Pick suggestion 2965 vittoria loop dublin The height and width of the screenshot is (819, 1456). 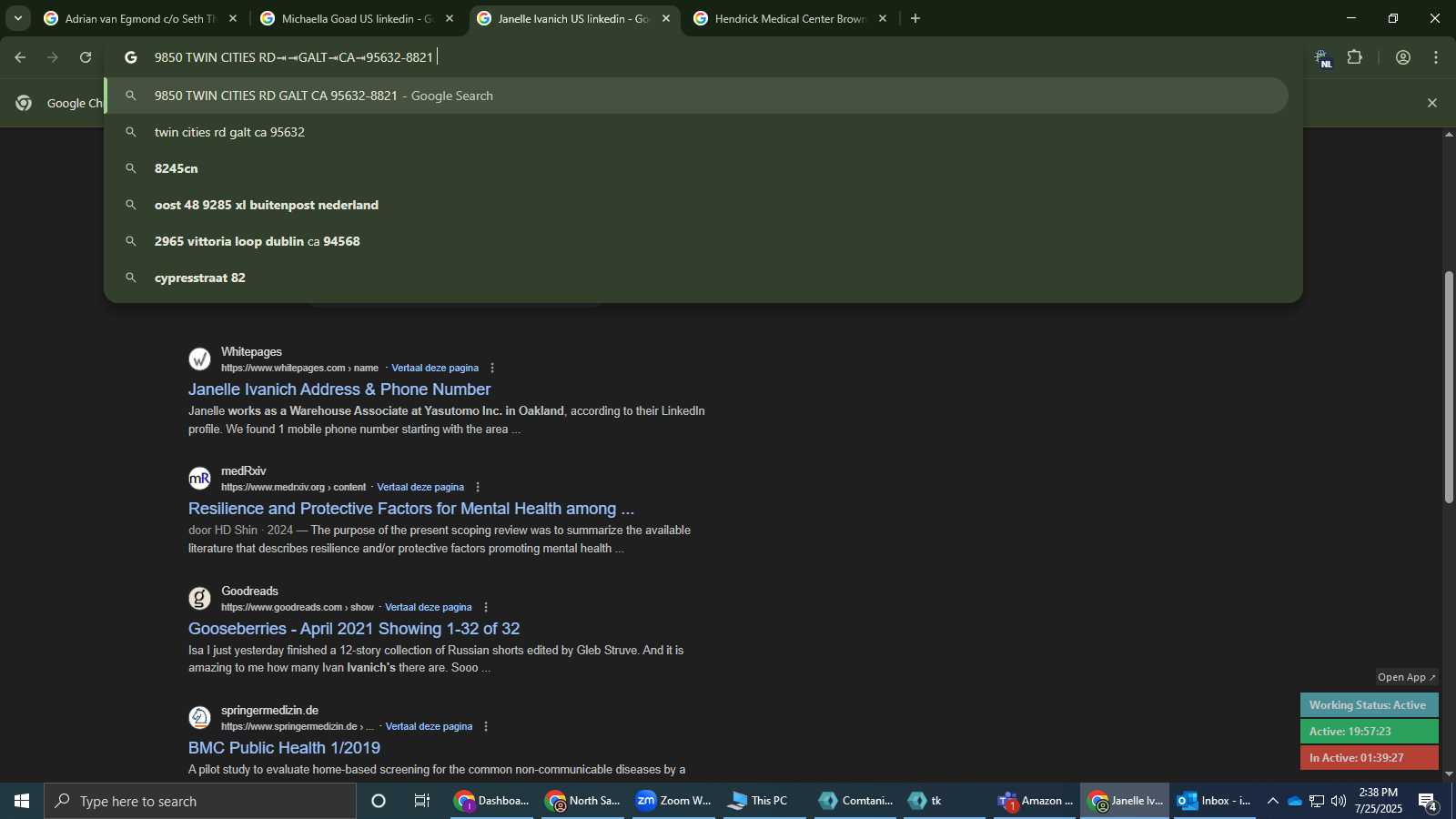point(696,241)
